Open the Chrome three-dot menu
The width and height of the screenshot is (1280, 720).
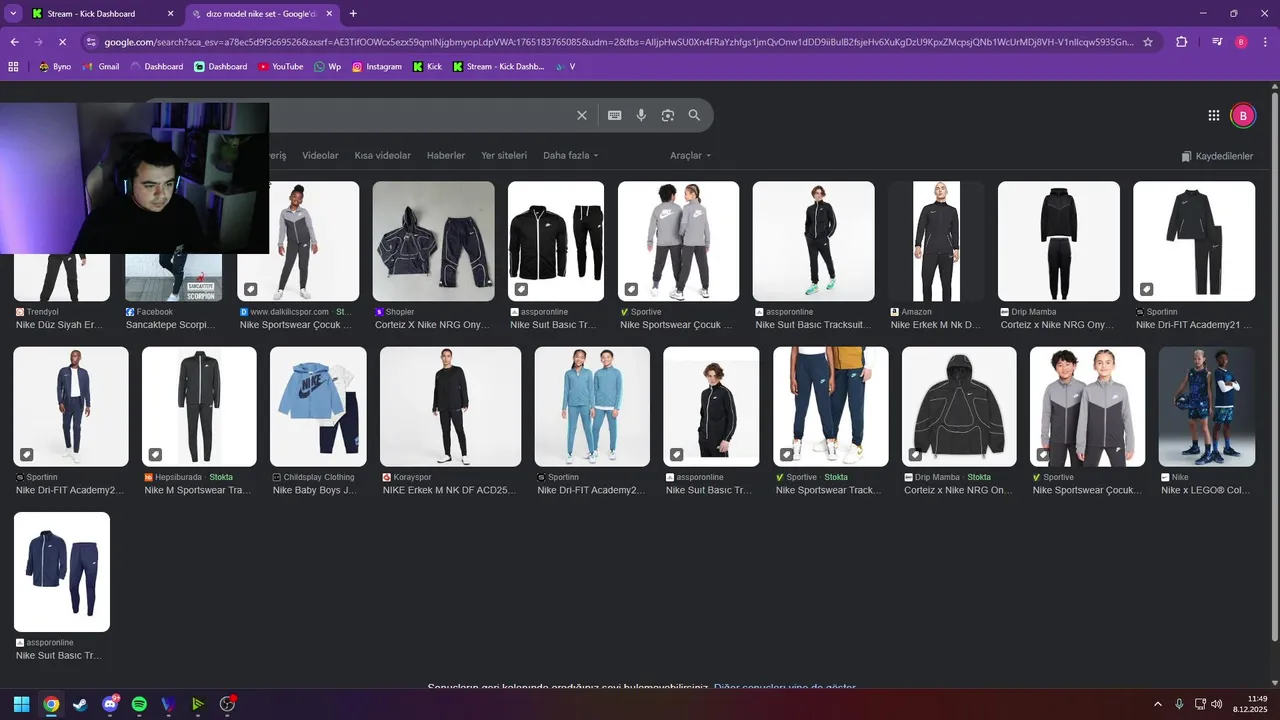[x=1265, y=42]
